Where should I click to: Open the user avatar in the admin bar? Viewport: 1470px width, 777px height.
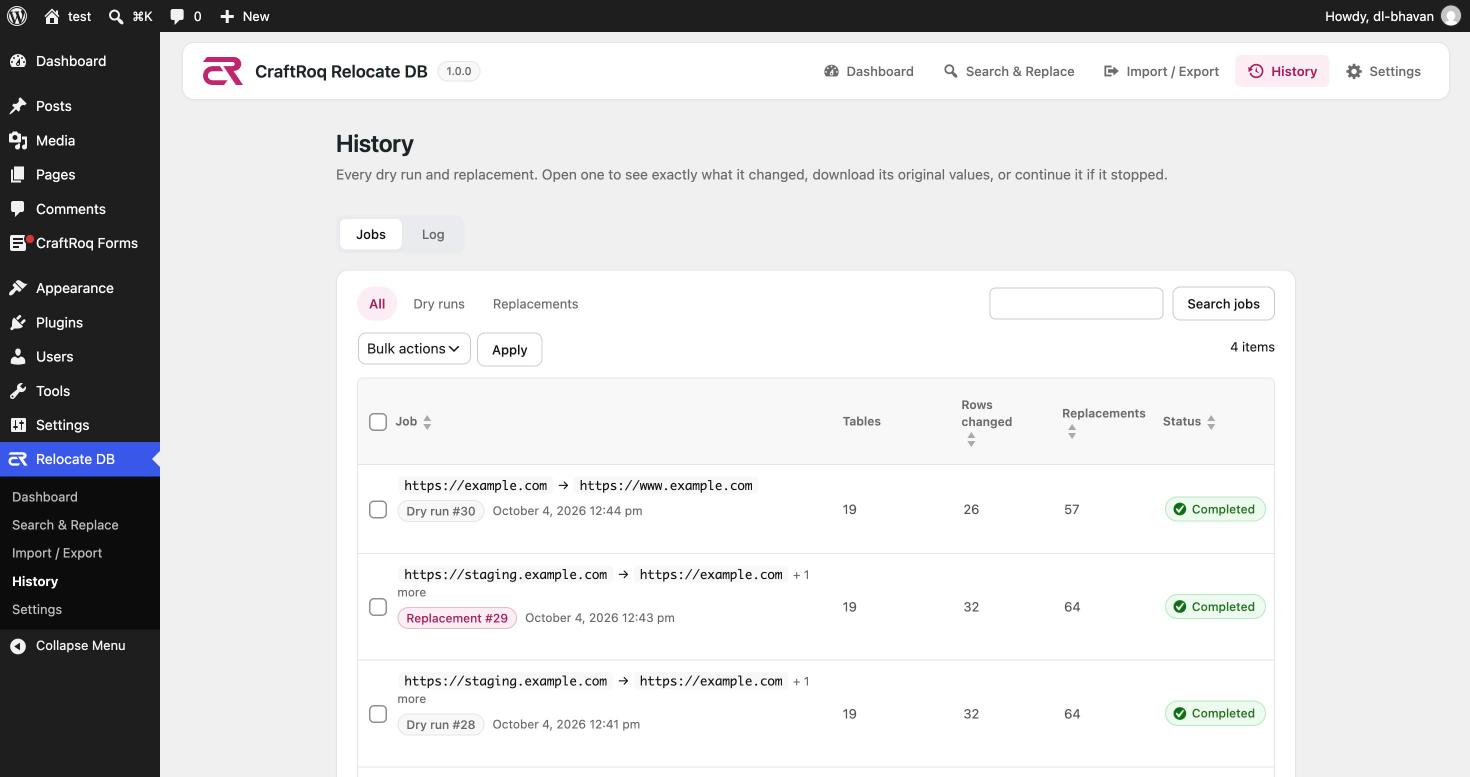(1450, 16)
